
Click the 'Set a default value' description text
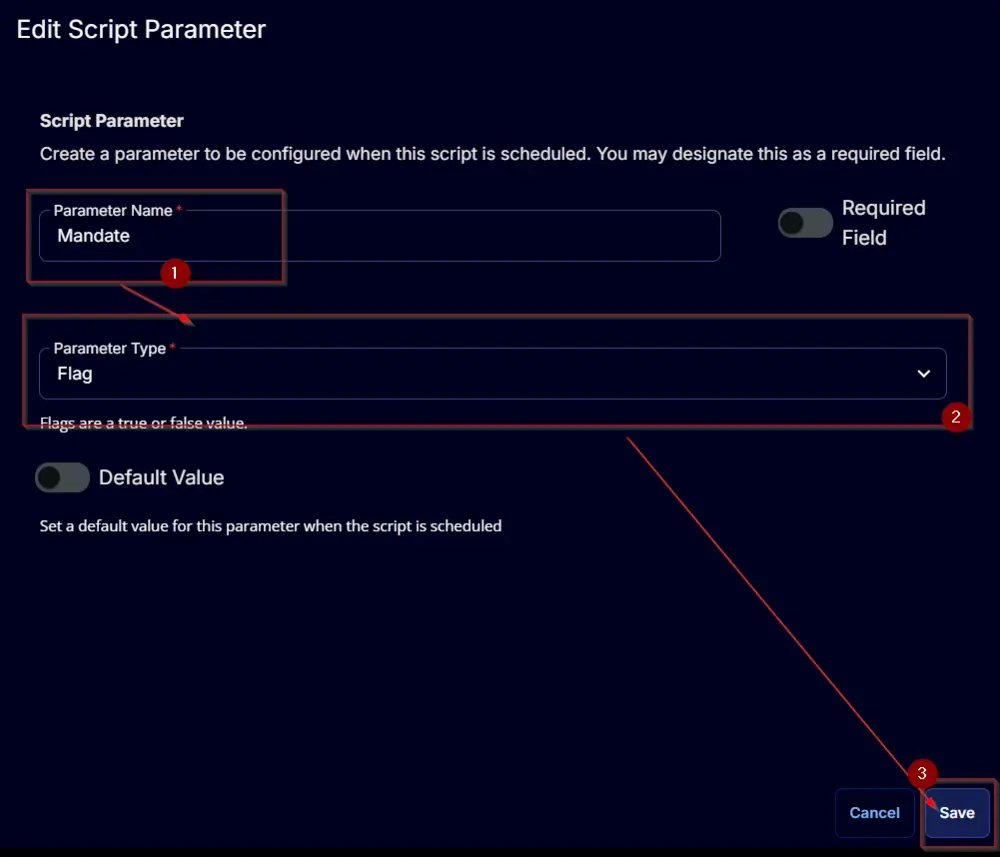click(x=270, y=526)
